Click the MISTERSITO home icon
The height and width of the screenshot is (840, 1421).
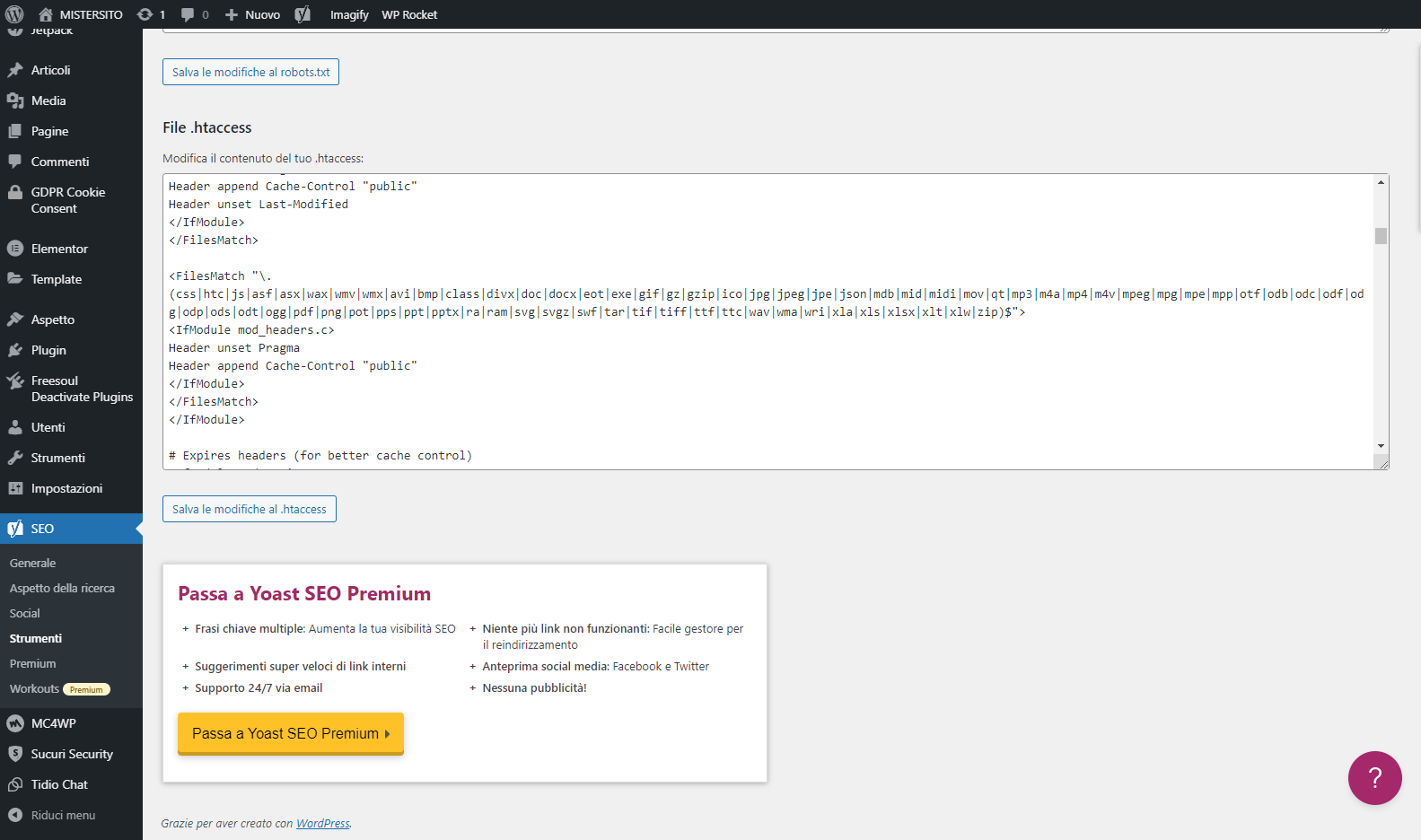(x=46, y=14)
